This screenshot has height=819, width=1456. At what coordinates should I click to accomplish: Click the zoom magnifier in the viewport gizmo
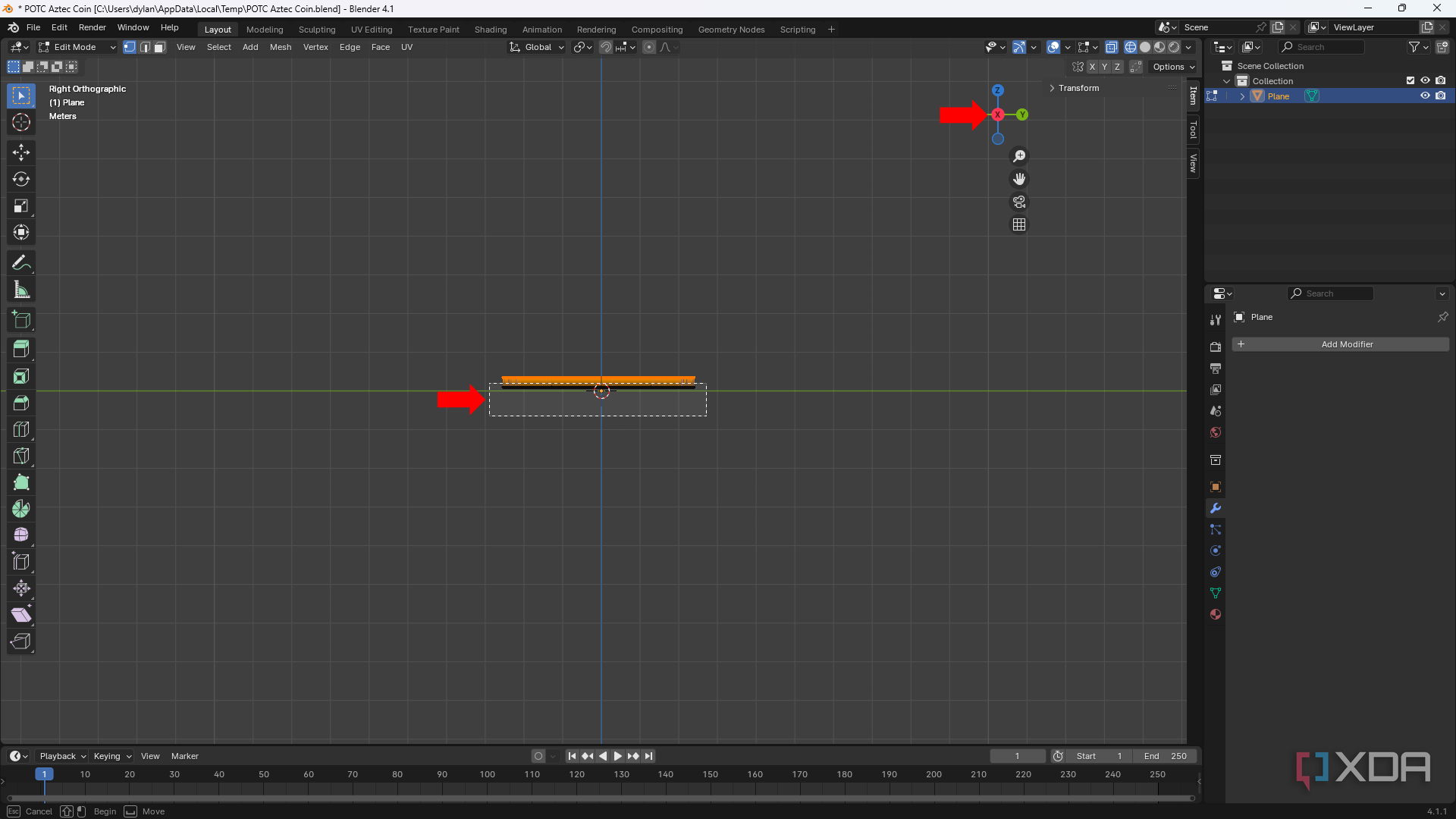click(1019, 156)
